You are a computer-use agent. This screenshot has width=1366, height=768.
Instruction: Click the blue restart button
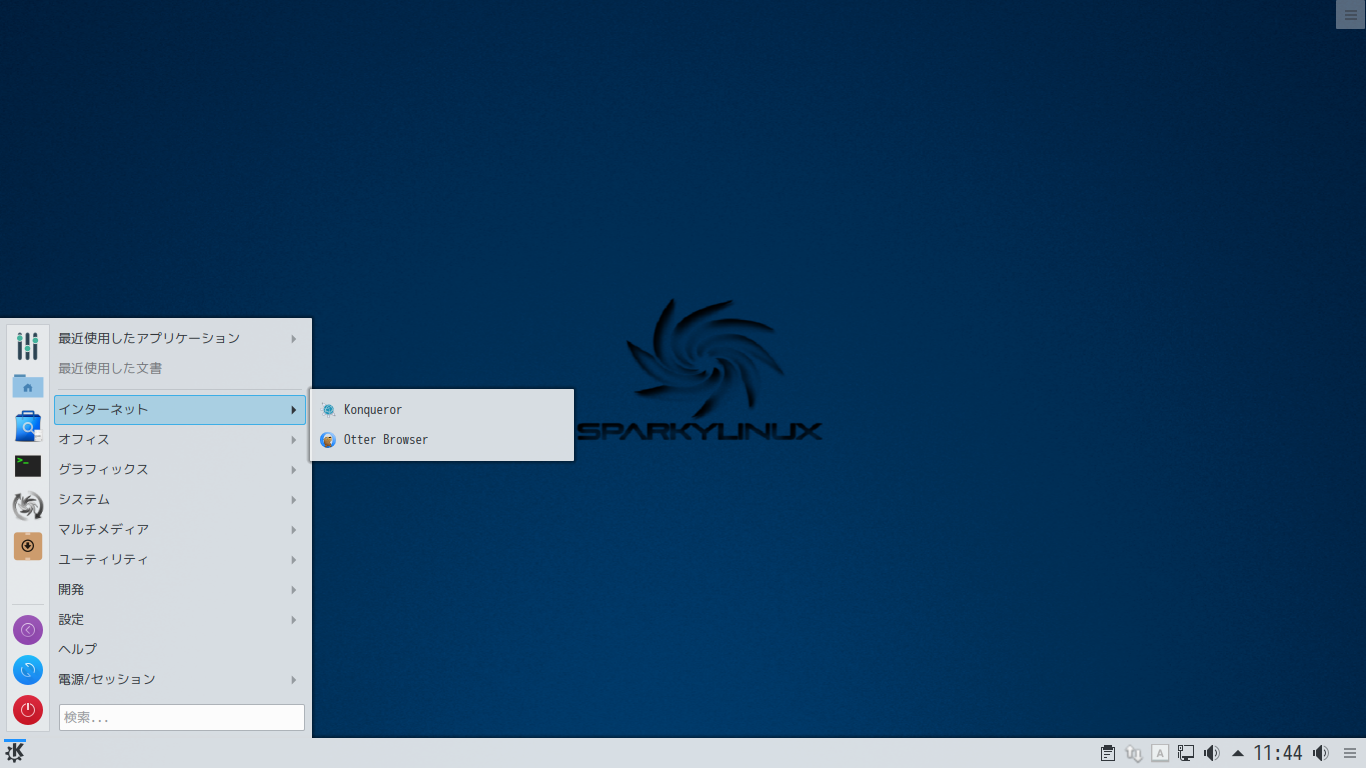pyautogui.click(x=28, y=670)
